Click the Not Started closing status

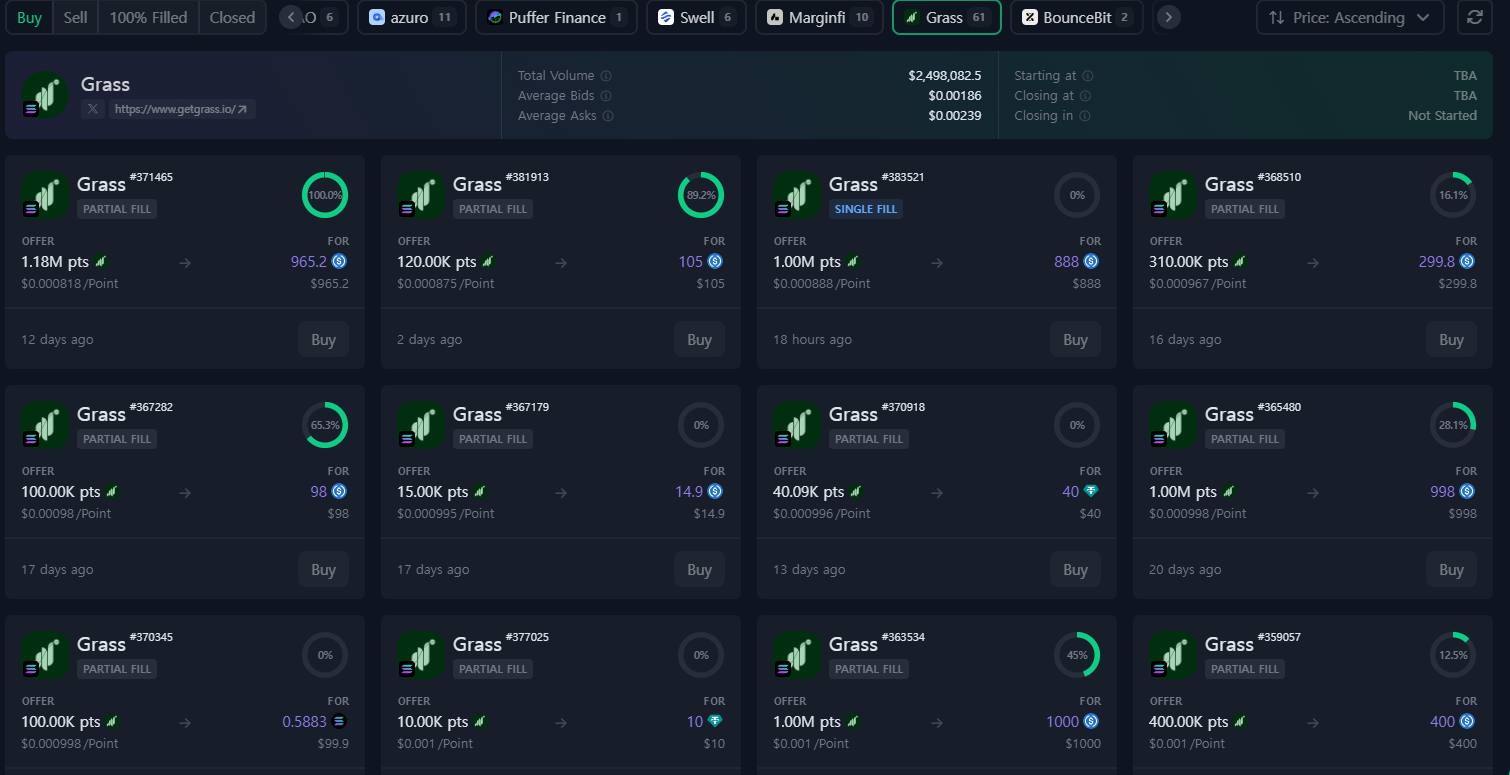point(1442,116)
